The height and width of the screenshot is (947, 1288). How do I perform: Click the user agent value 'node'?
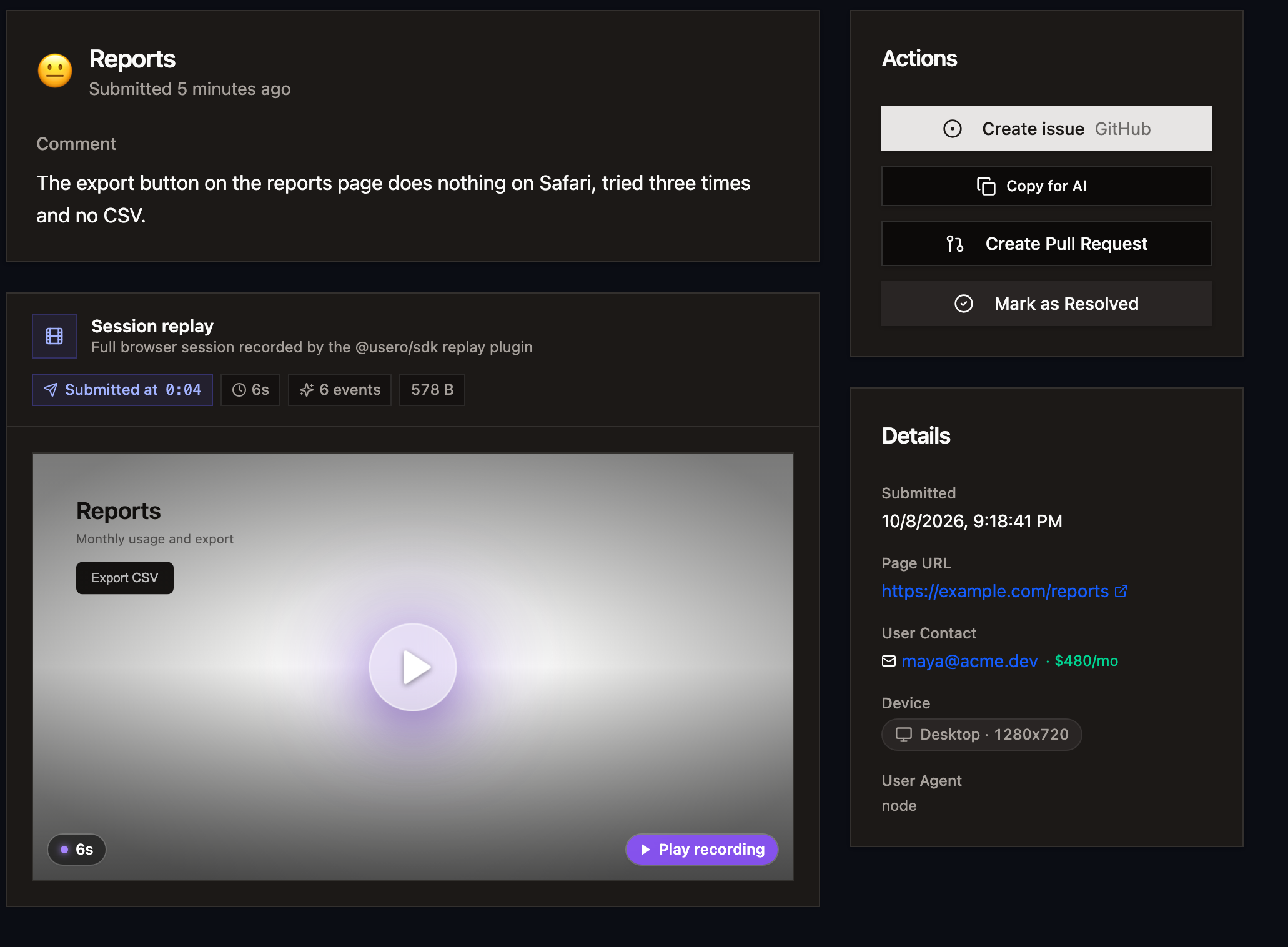click(x=899, y=806)
